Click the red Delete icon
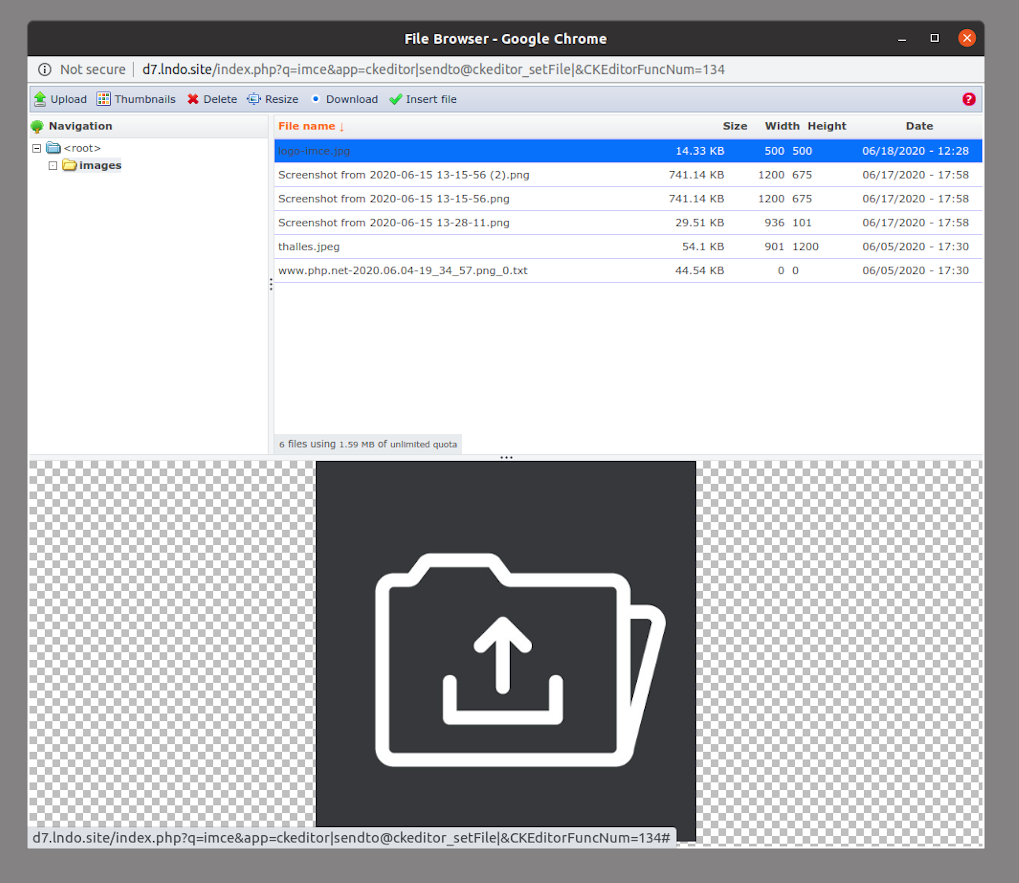The height and width of the screenshot is (883, 1019). (x=193, y=99)
